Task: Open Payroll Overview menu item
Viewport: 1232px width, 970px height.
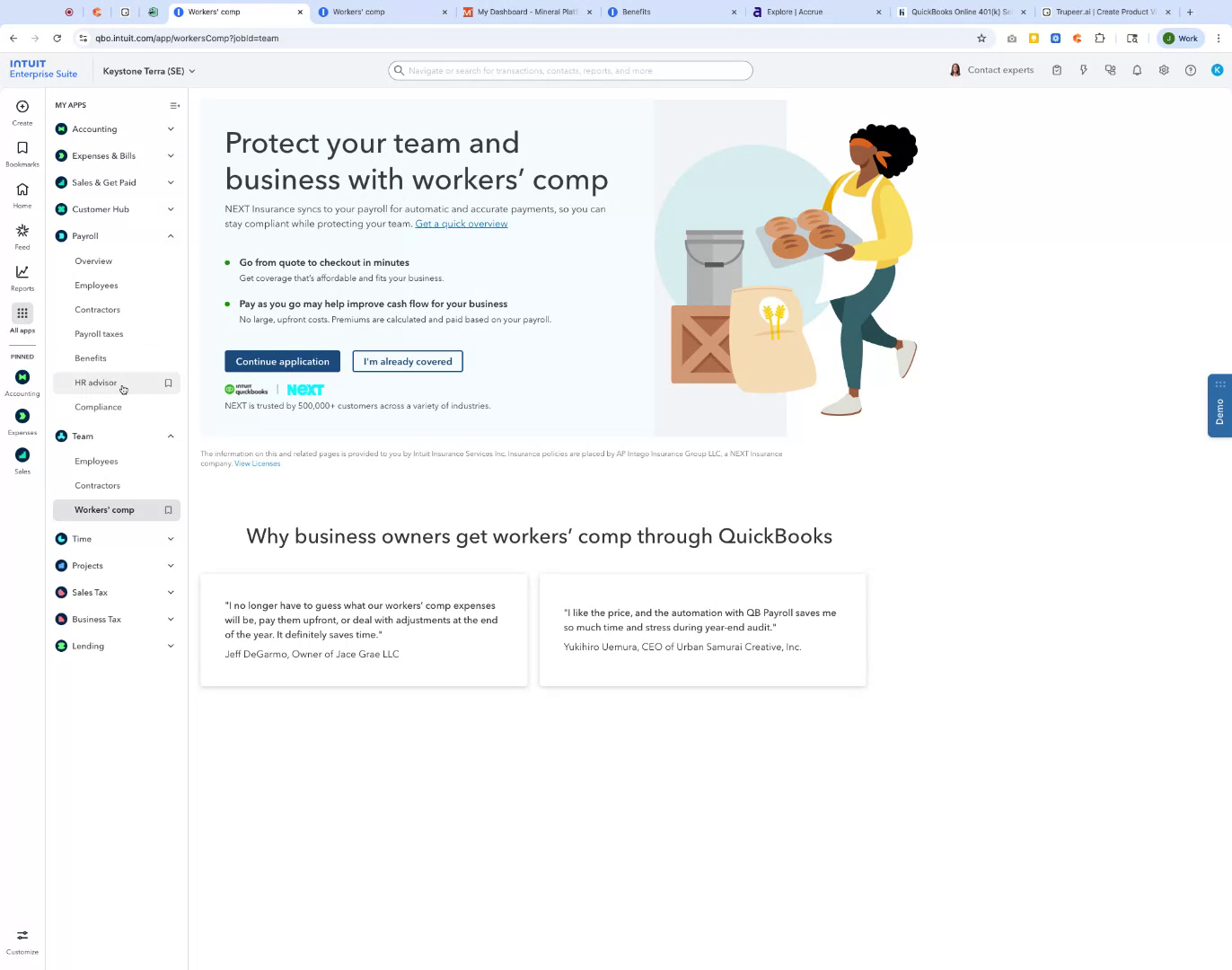Action: pos(93,261)
